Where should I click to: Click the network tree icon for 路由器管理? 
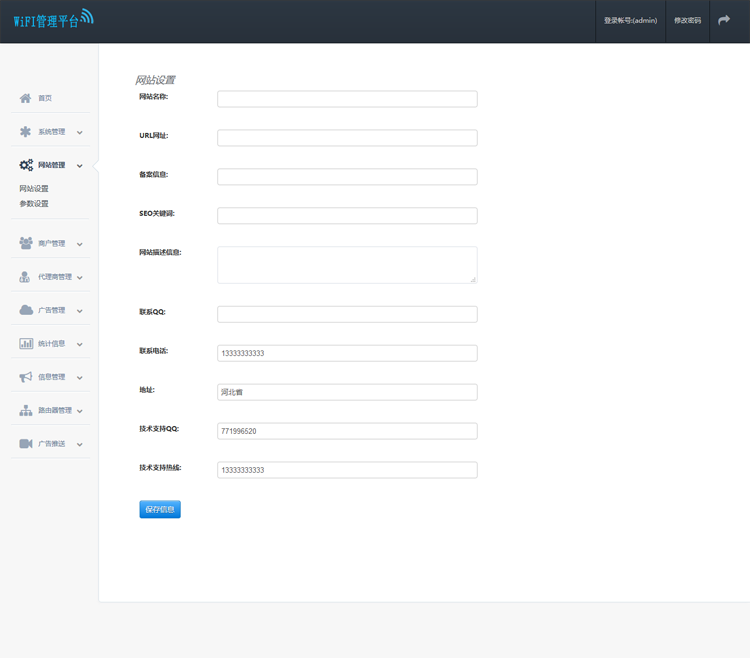click(26, 410)
